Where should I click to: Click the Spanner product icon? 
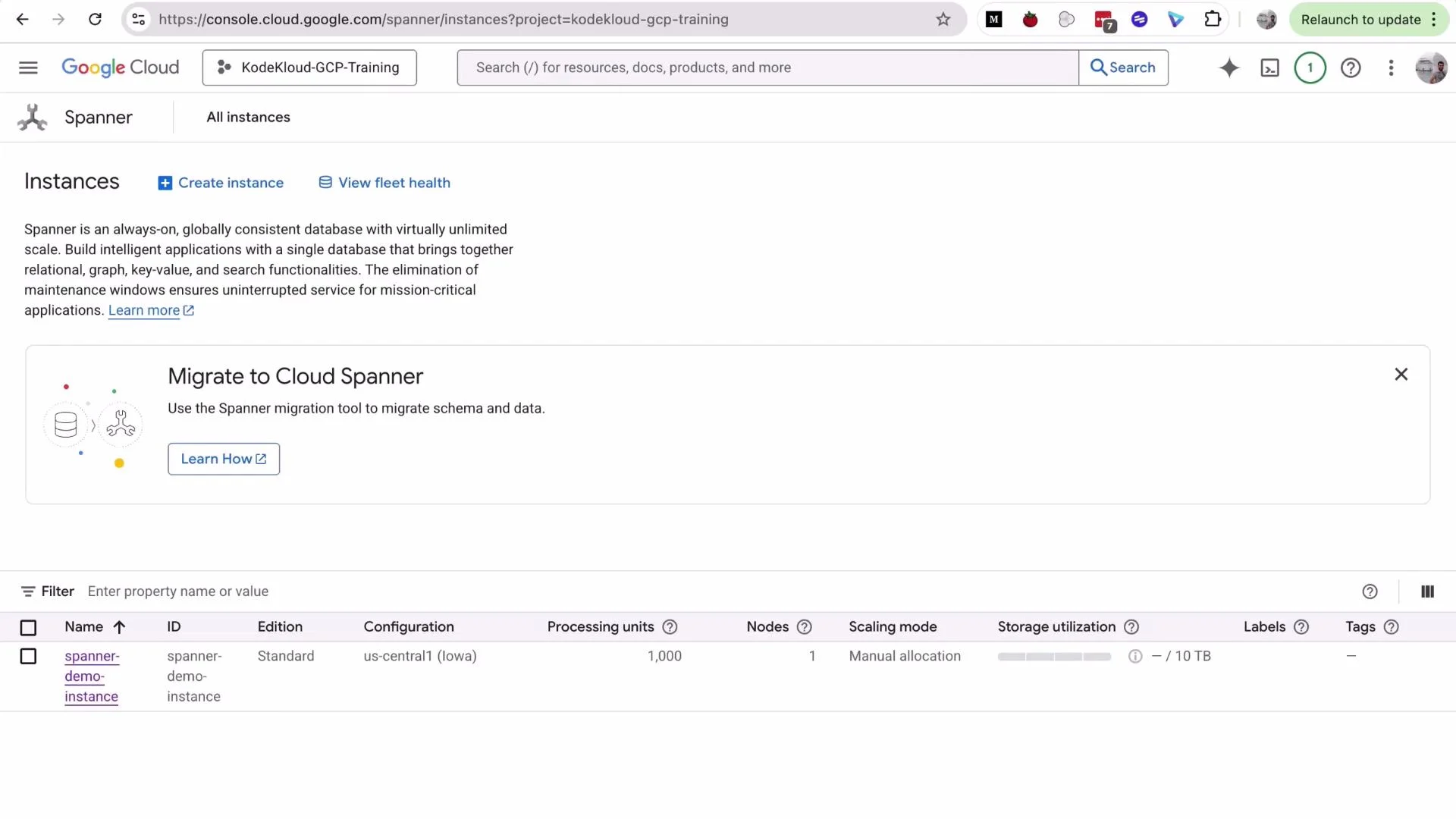(33, 118)
